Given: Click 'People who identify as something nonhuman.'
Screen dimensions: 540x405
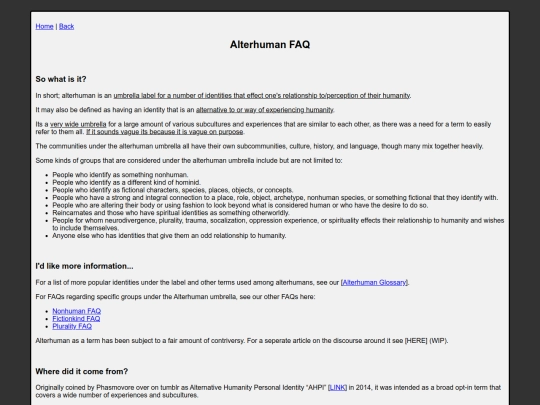Looking at the screenshot, I should [120, 175].
